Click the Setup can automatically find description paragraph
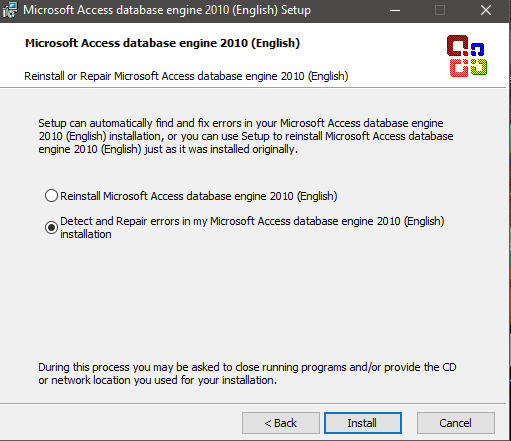This screenshot has height=441, width=511. click(246, 136)
